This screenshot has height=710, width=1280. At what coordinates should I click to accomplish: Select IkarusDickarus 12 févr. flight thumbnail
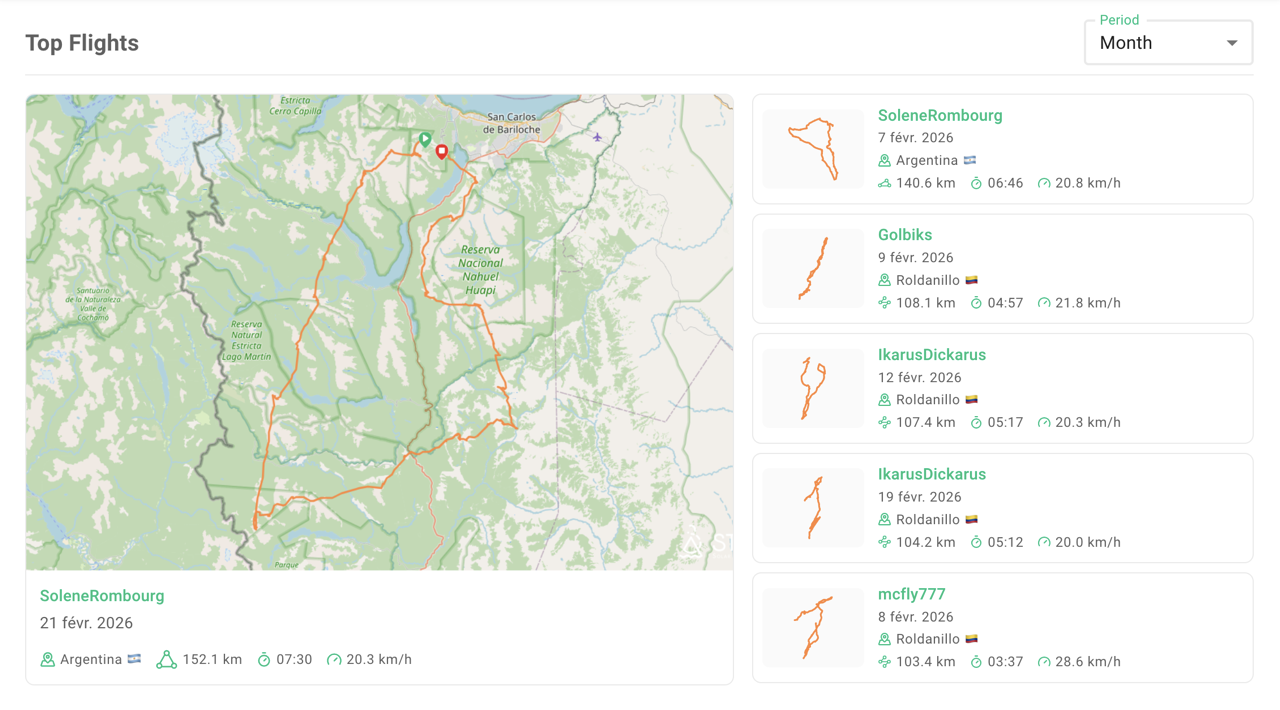(x=813, y=388)
